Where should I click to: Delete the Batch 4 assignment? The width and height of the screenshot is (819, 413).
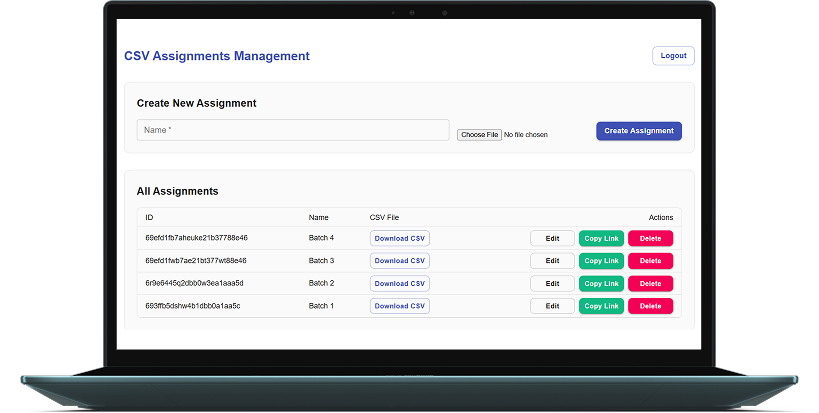[650, 238]
